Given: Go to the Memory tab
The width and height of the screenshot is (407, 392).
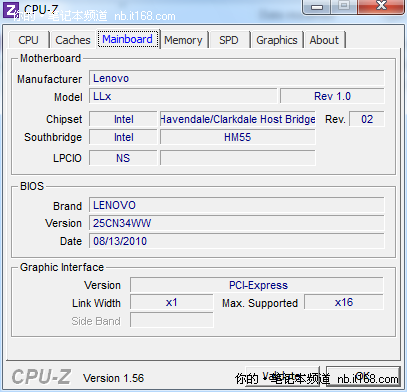Looking at the screenshot, I should pos(183,40).
